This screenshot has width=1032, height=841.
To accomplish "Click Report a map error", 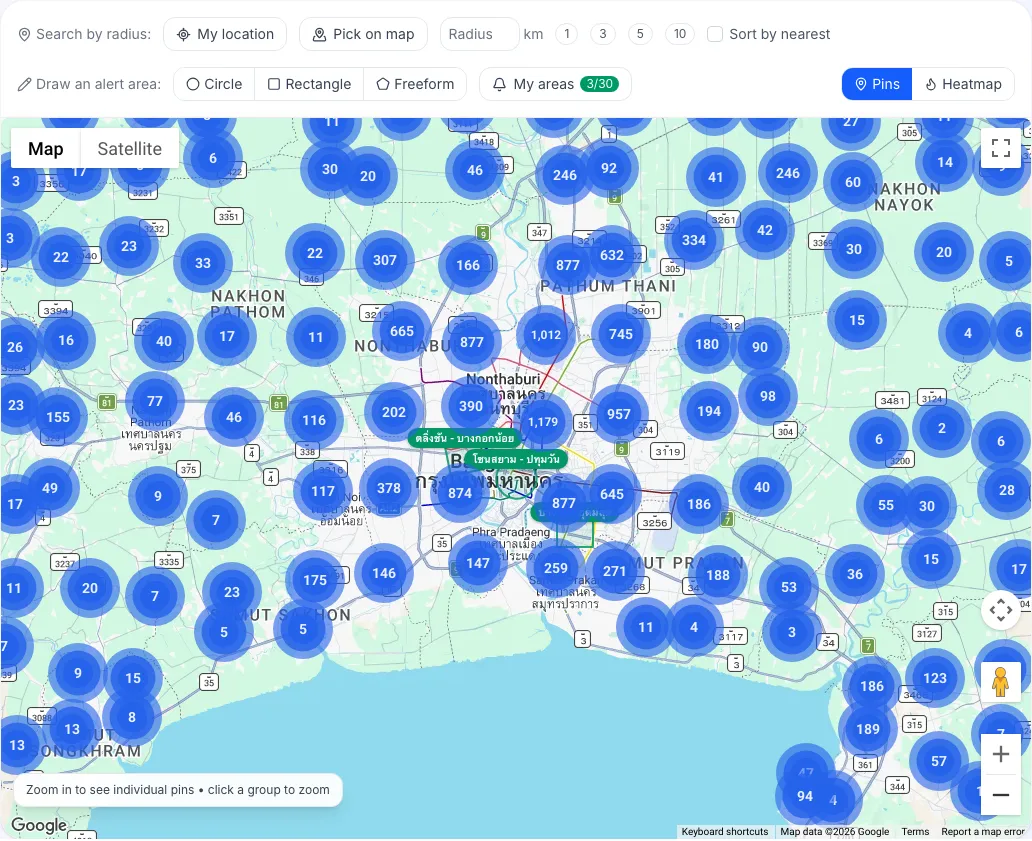I will [983, 832].
